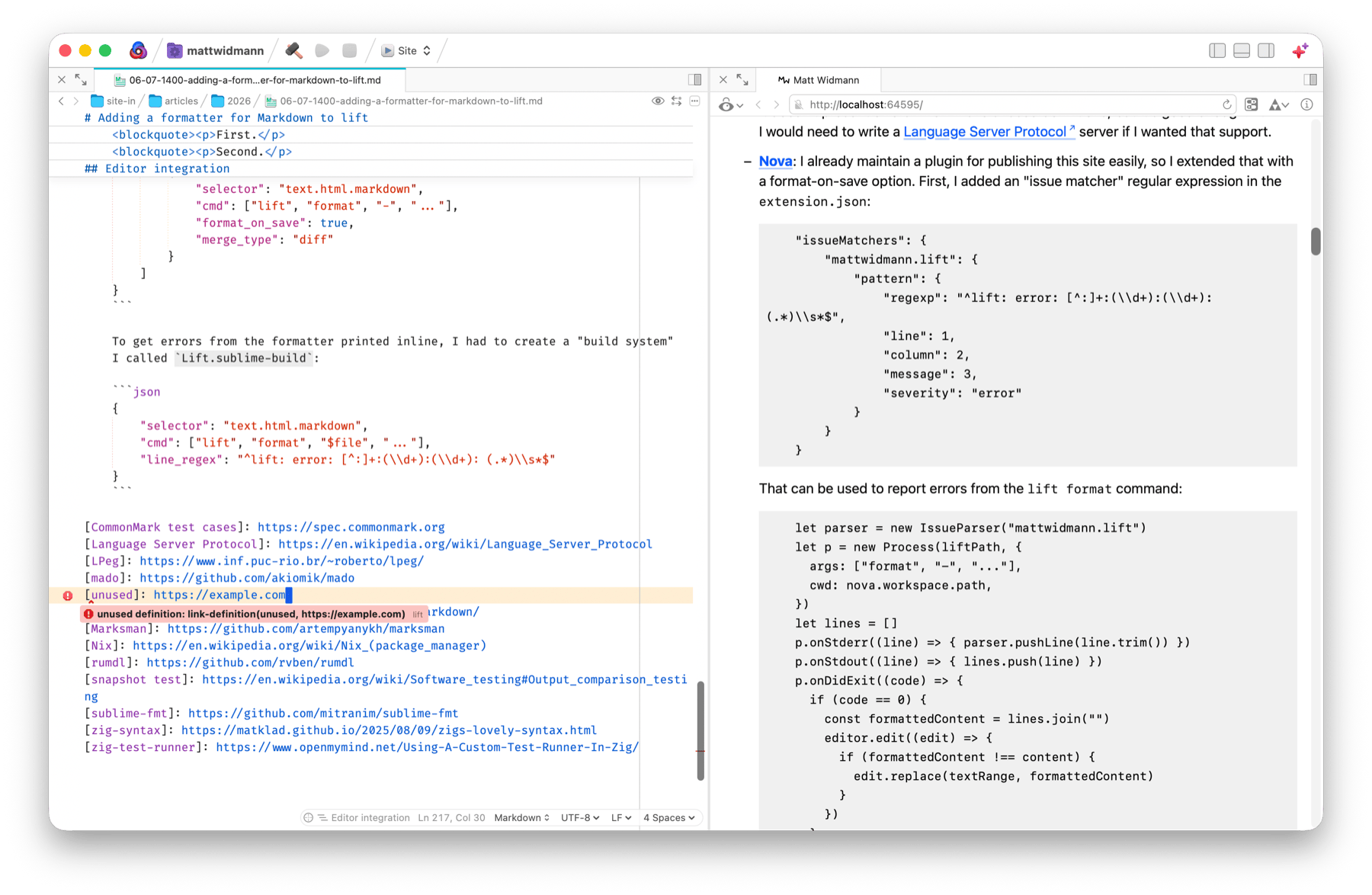Close the left editor pane
Image resolution: width=1372 pixels, height=895 pixels.
(62, 79)
